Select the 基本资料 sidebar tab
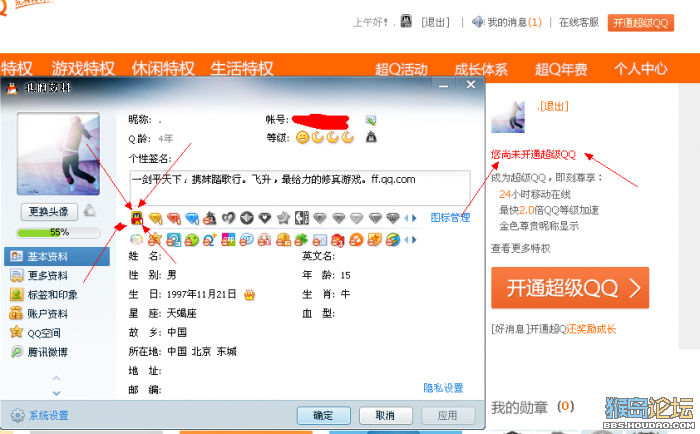The image size is (700, 434). [x=57, y=256]
